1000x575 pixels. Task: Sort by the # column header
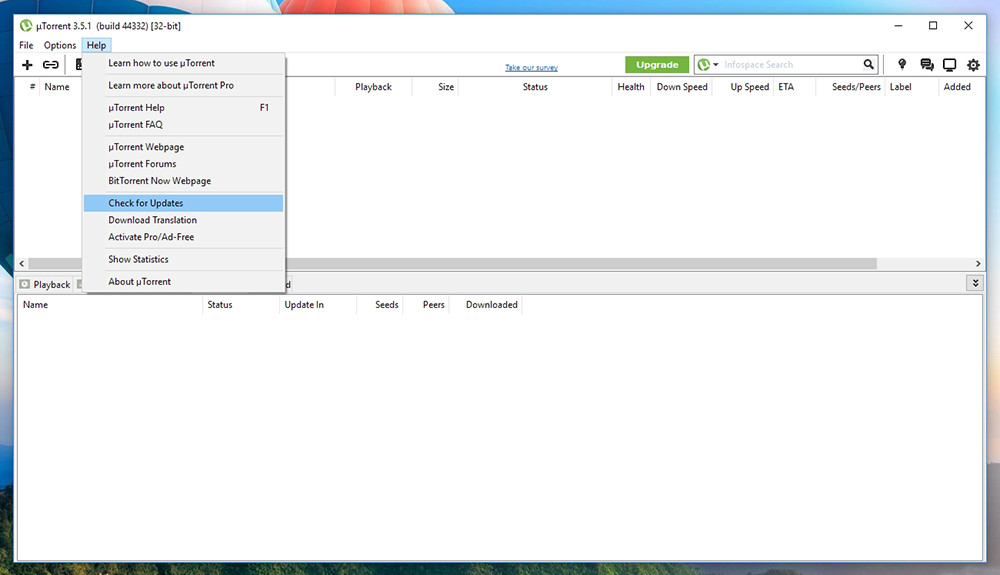tap(33, 87)
